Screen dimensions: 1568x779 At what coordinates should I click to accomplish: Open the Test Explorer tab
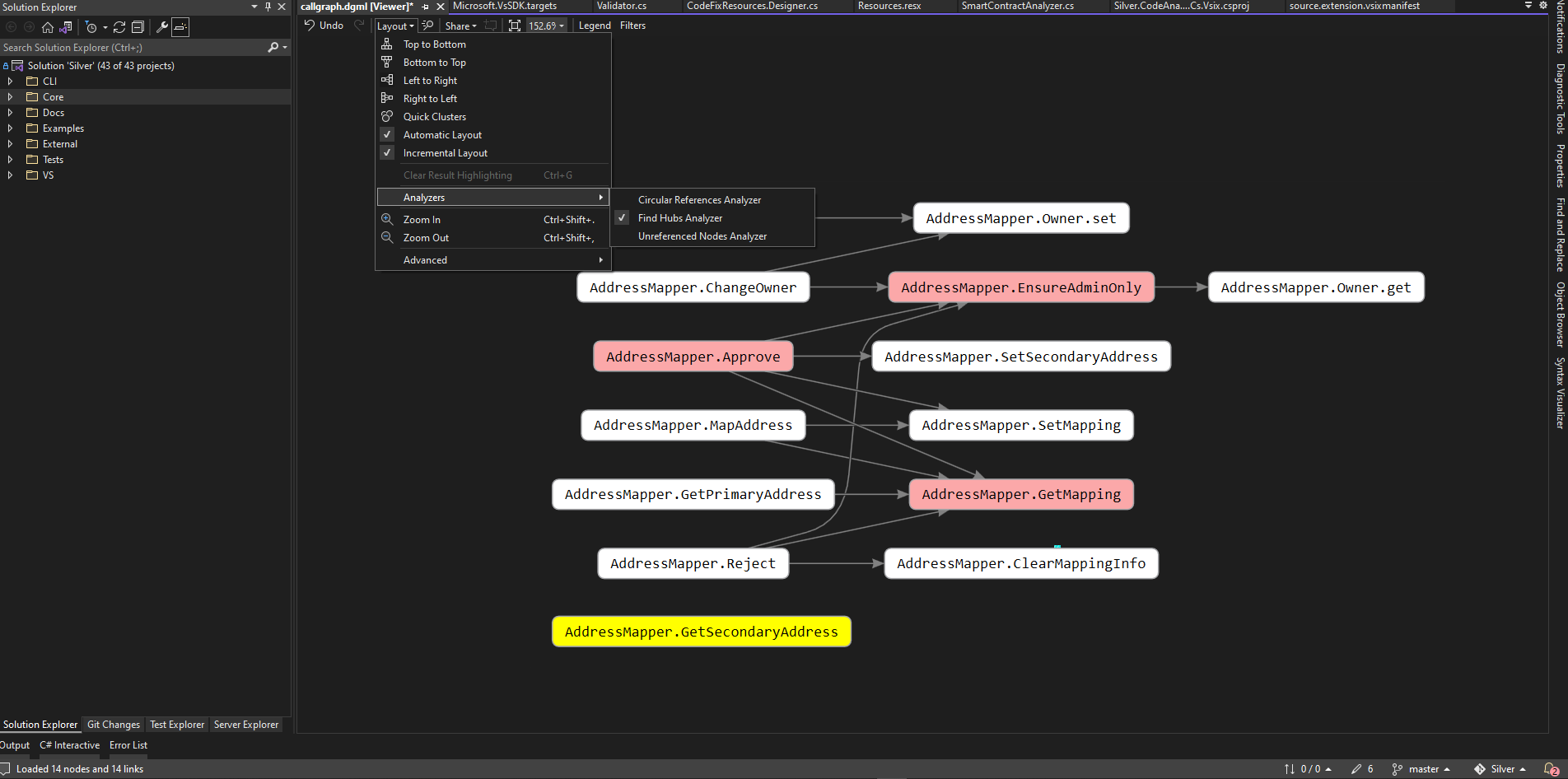tap(177, 725)
